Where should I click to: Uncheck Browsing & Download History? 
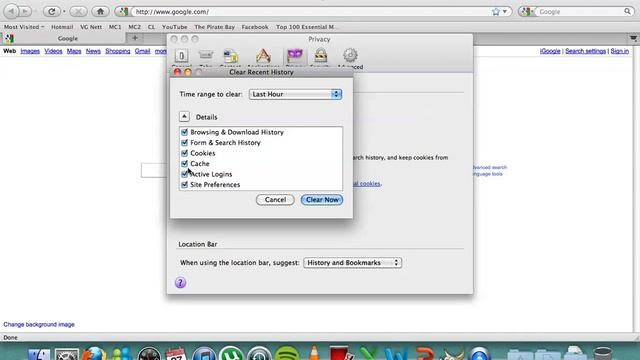pos(184,132)
